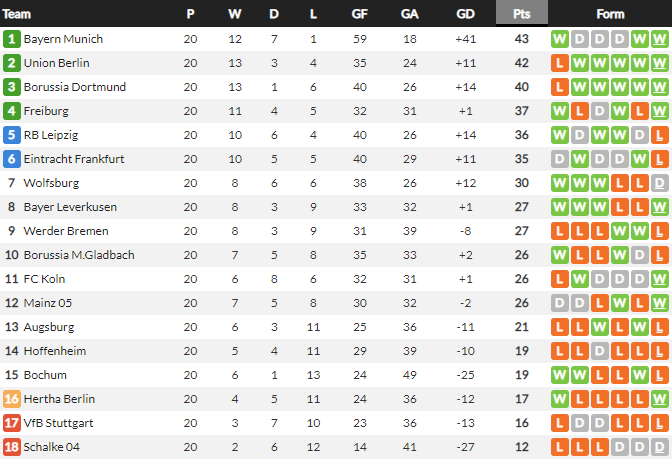
Task: Sort table by GD column header
Action: click(465, 14)
